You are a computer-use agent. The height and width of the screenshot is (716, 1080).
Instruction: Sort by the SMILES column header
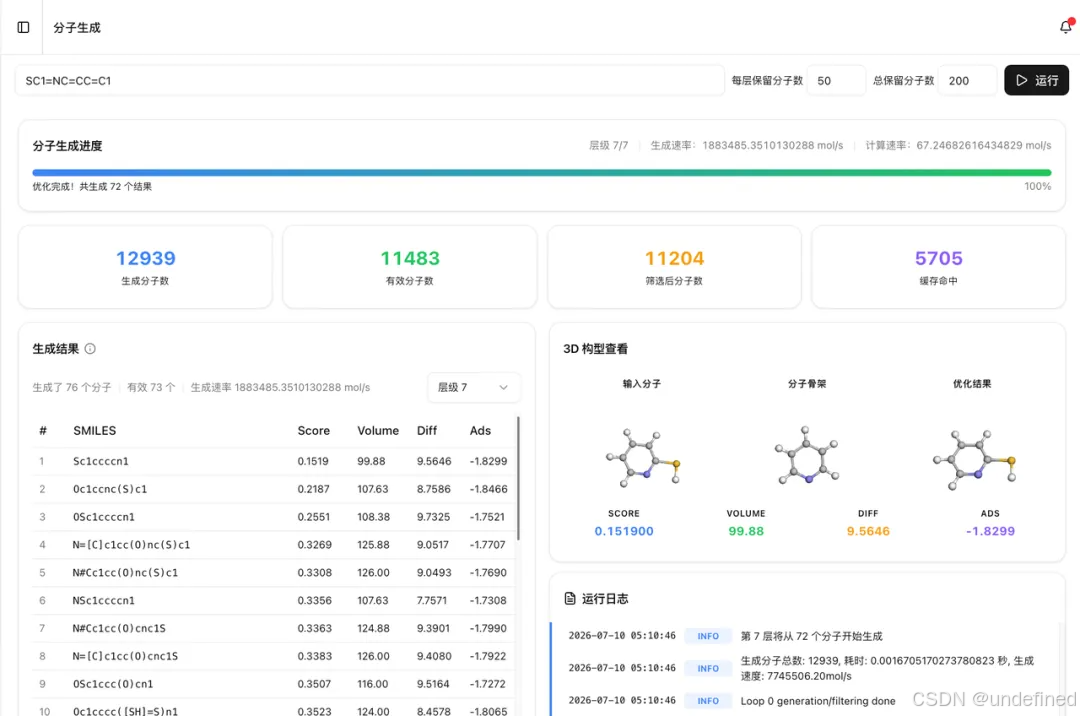(x=94, y=430)
